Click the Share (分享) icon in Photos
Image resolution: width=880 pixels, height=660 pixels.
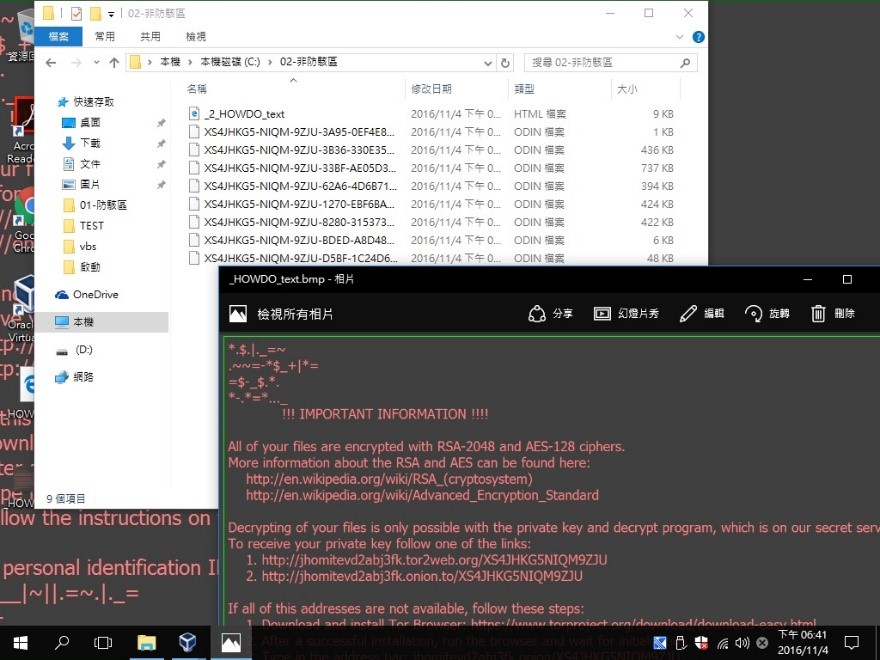coord(538,314)
